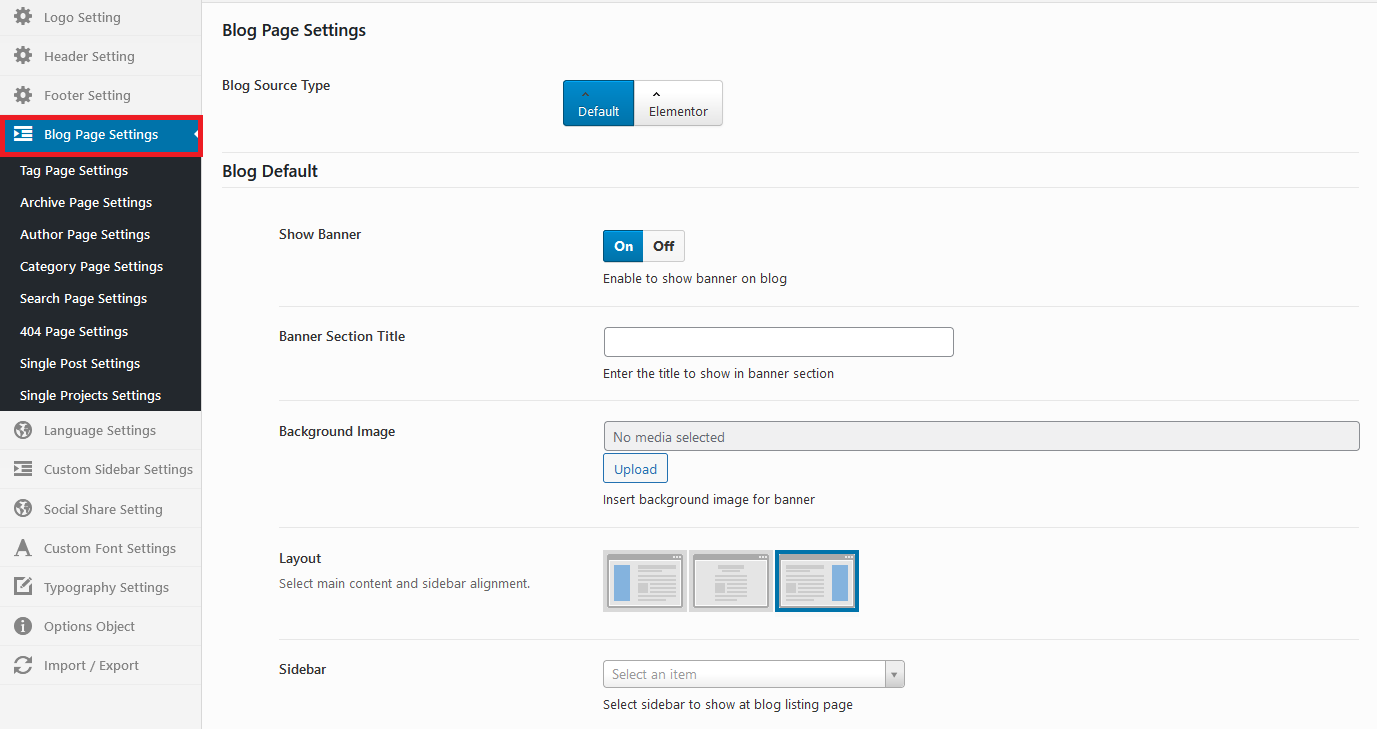
Task: Open Tag Page Settings
Action: tap(73, 170)
